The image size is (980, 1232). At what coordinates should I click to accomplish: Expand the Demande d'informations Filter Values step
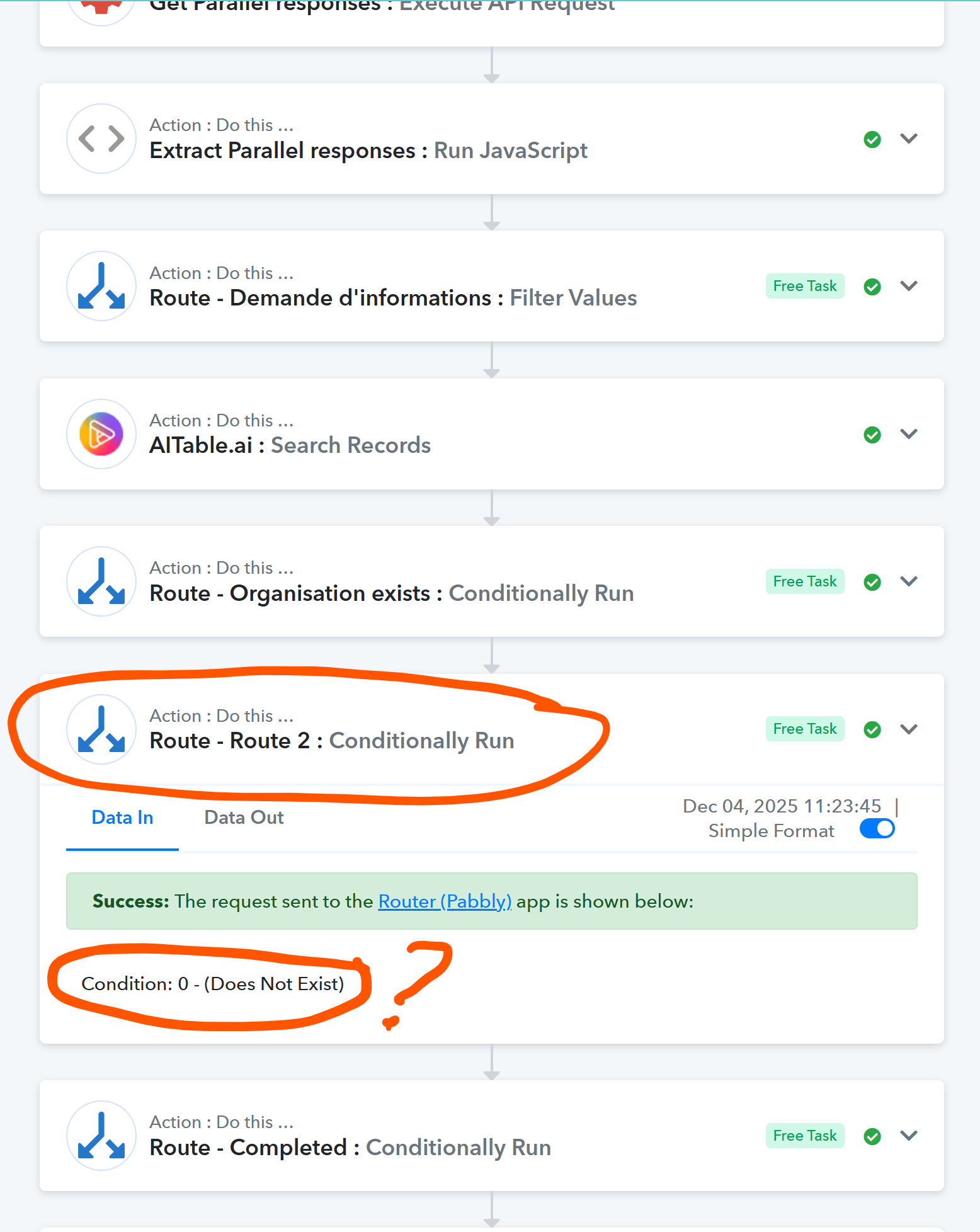click(x=908, y=286)
